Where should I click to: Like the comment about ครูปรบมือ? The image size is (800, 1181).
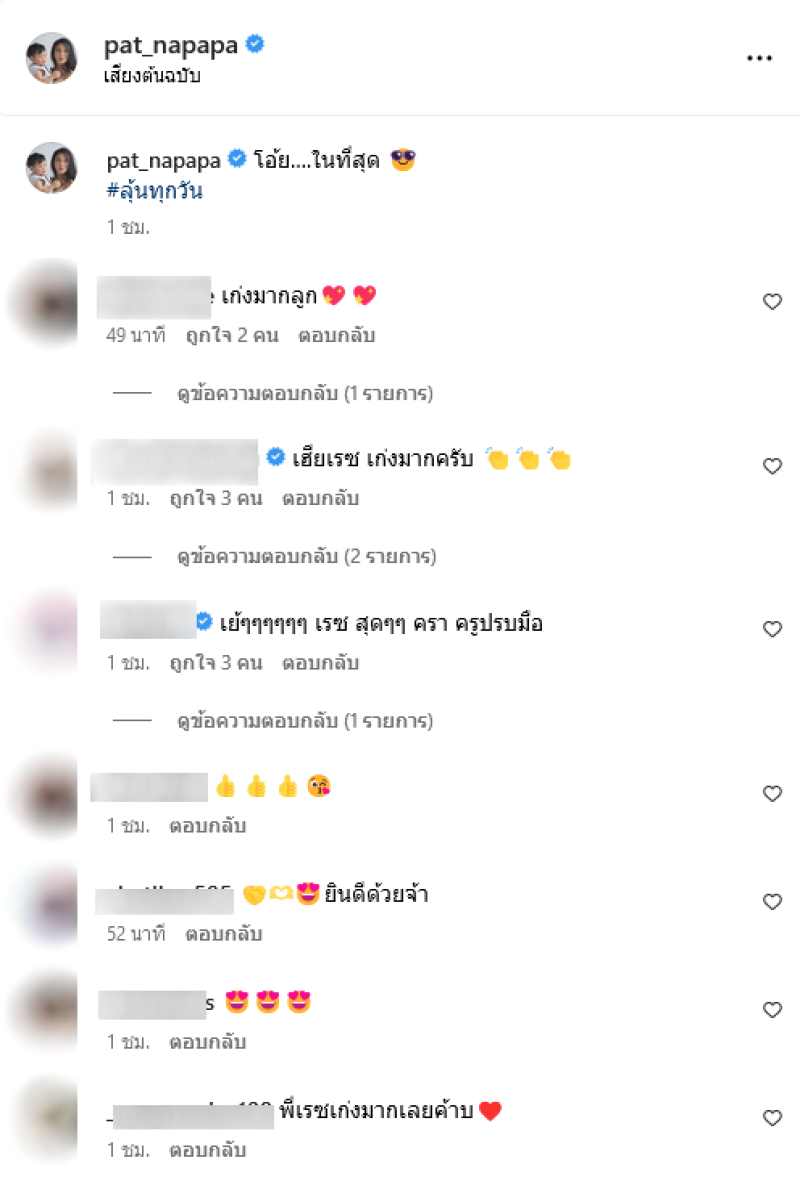[x=772, y=629]
